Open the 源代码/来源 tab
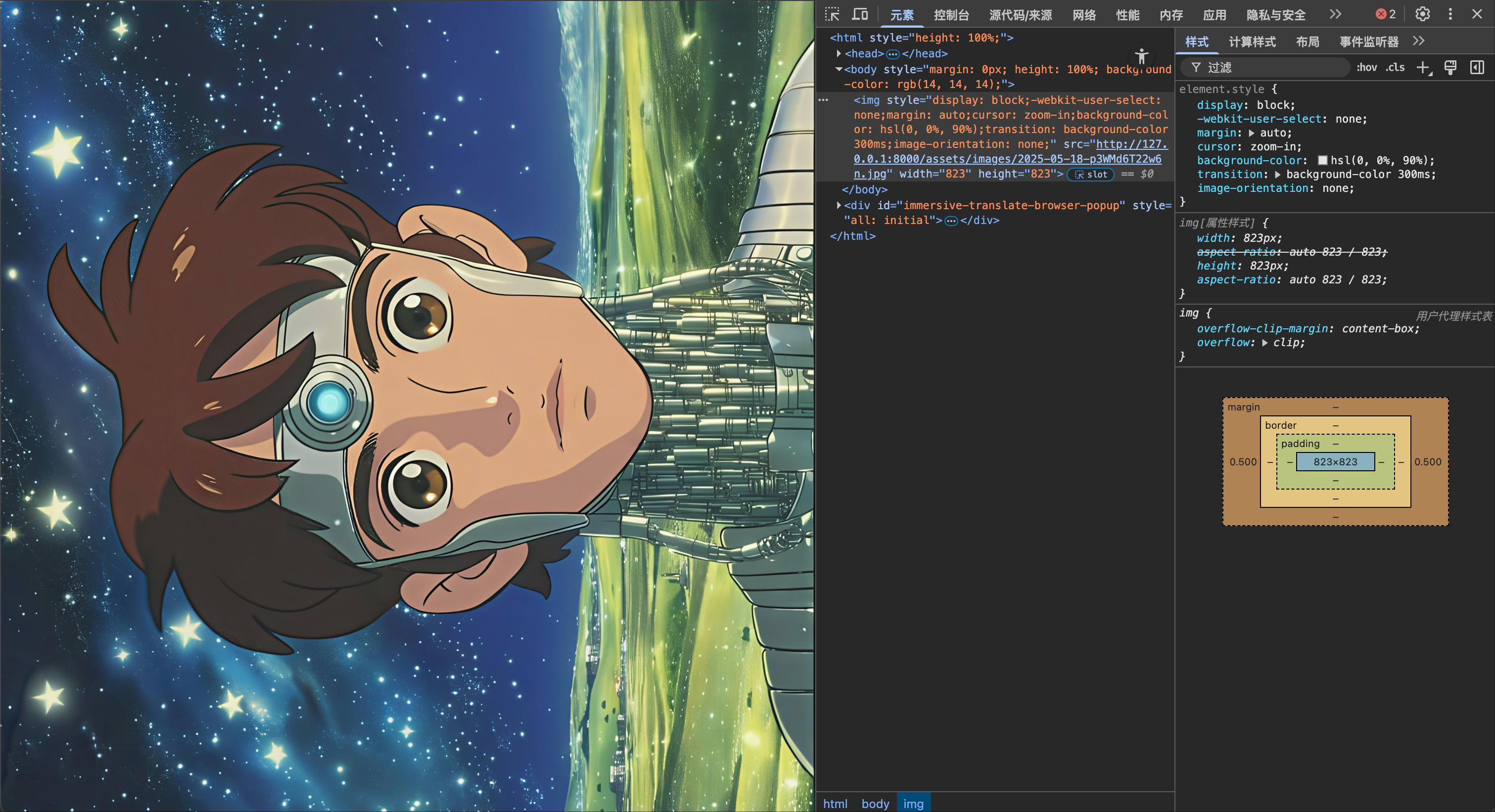This screenshot has height=812, width=1495. point(1020,15)
